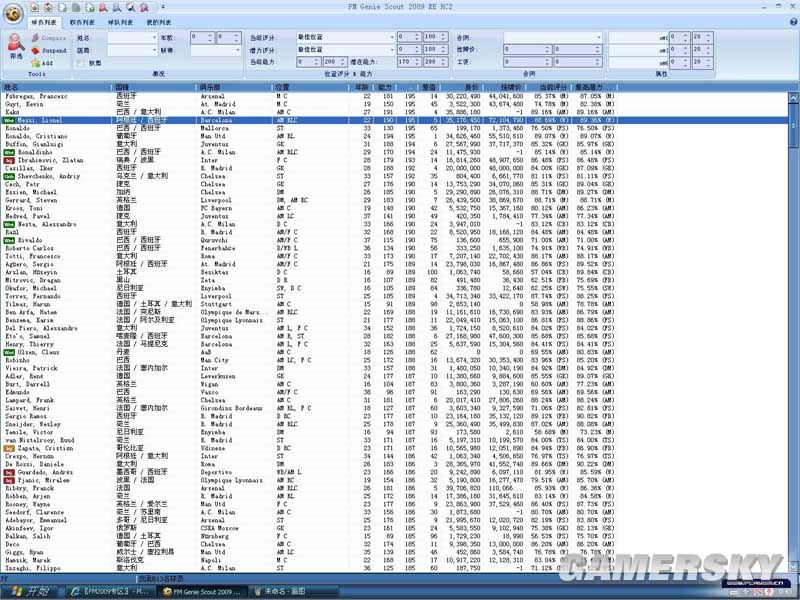Switch to the FM Genie Scout 2009 taskbar button
Image resolution: width=800 pixels, height=600 pixels.
[203, 592]
